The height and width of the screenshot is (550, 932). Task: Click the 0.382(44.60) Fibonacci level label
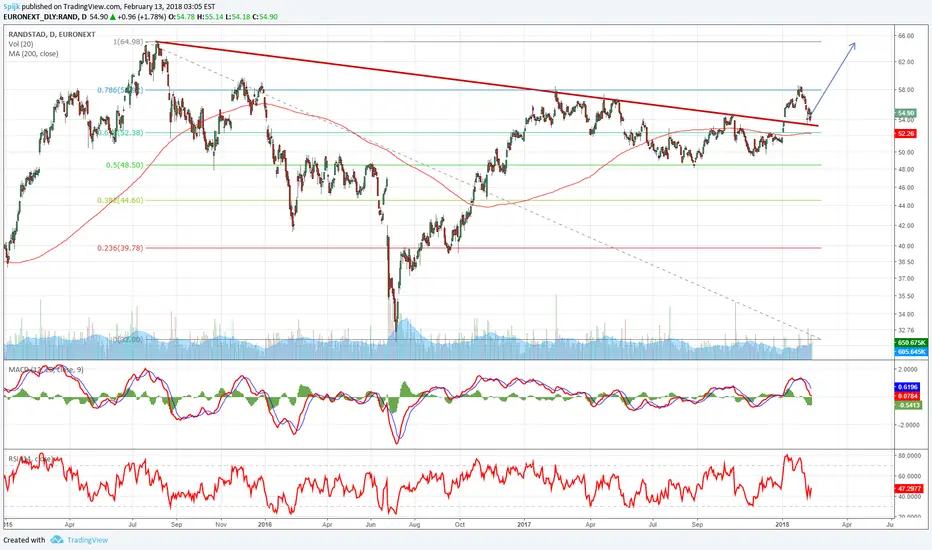click(121, 200)
